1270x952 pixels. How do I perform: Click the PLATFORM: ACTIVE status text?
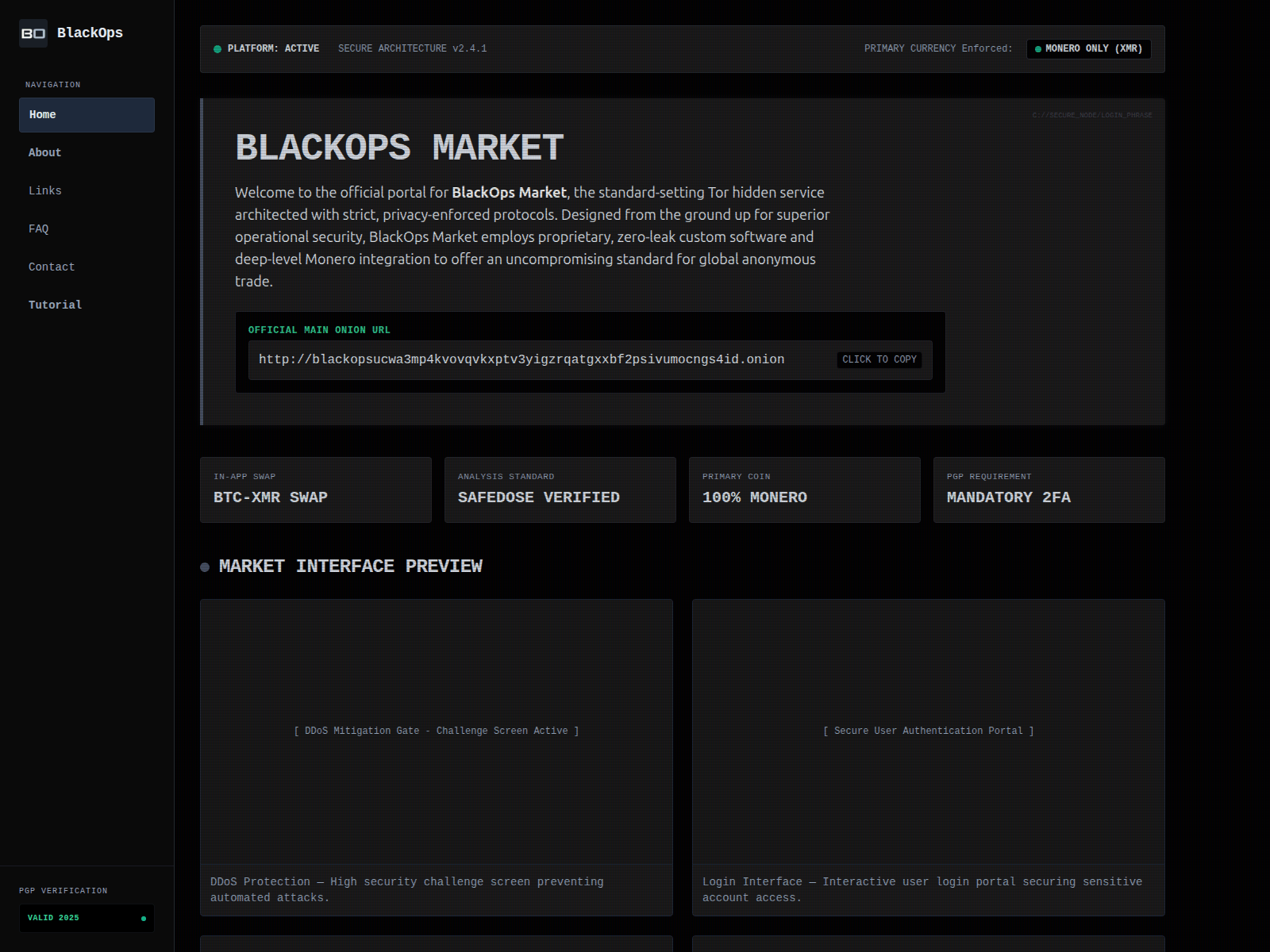273,49
